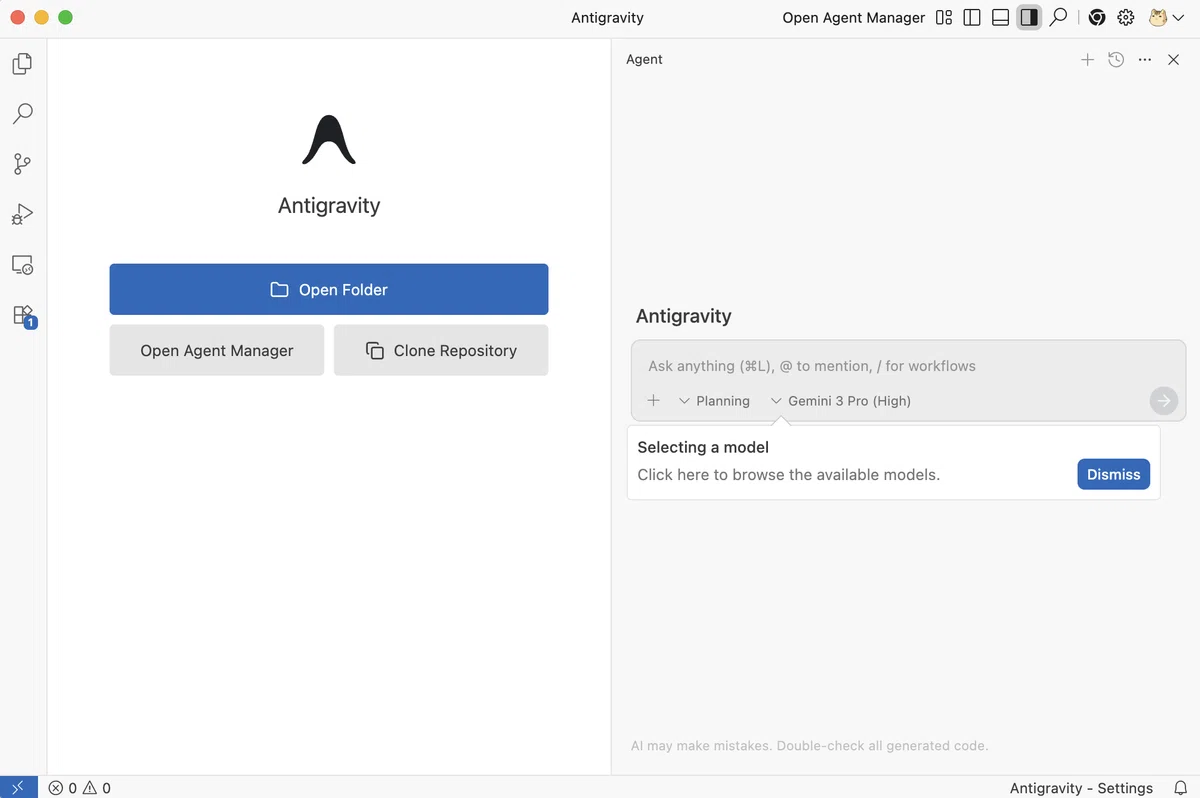Click Open Agent Manager in title bar
This screenshot has width=1200, height=798.
coord(853,17)
